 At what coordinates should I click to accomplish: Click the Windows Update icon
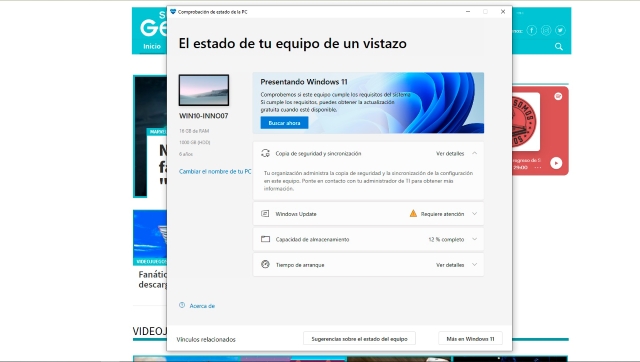pos(265,213)
